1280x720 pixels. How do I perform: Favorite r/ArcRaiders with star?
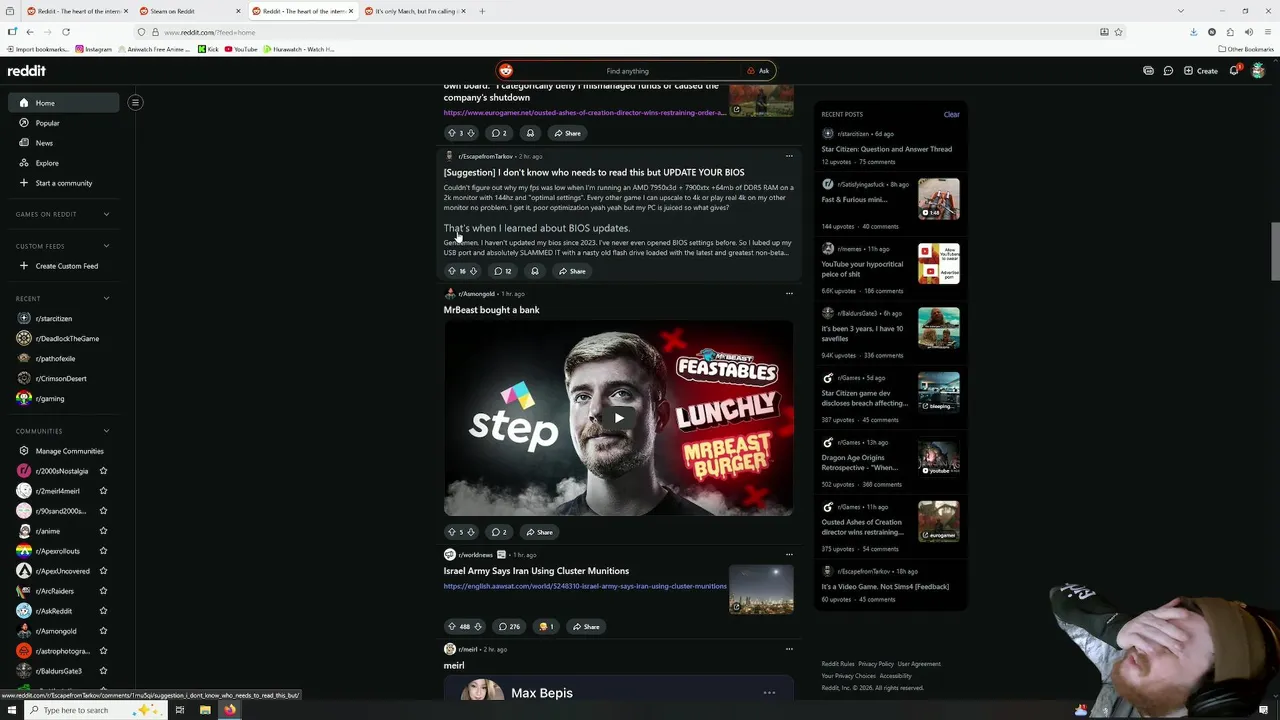click(103, 591)
